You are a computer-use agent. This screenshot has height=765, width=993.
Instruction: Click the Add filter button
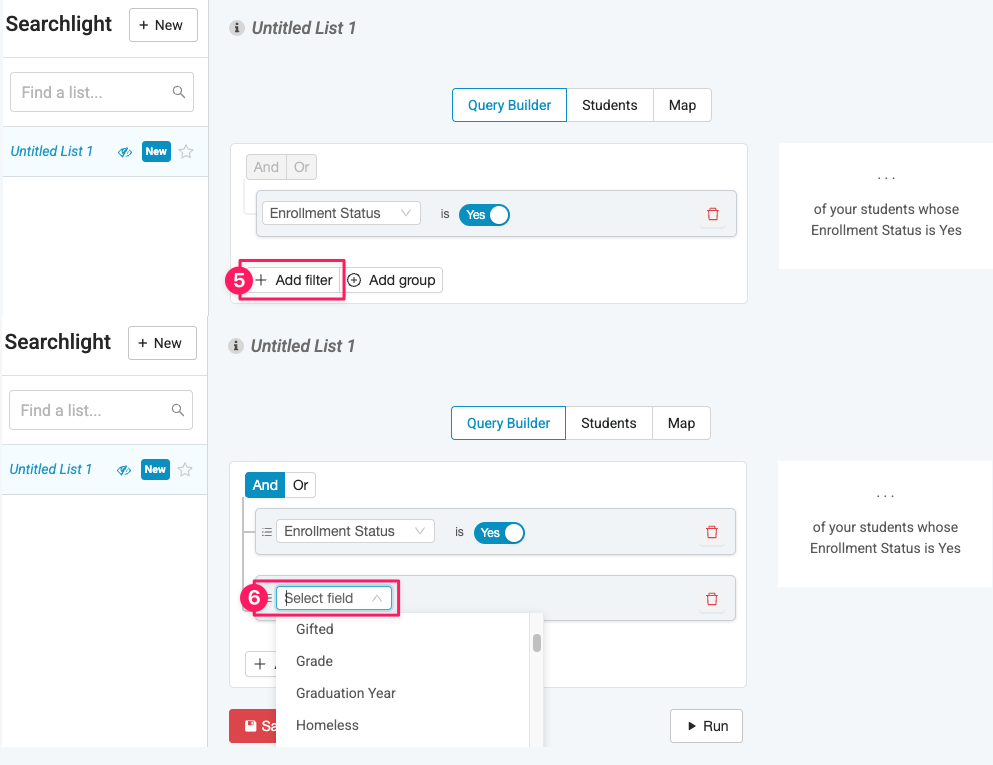click(x=294, y=280)
